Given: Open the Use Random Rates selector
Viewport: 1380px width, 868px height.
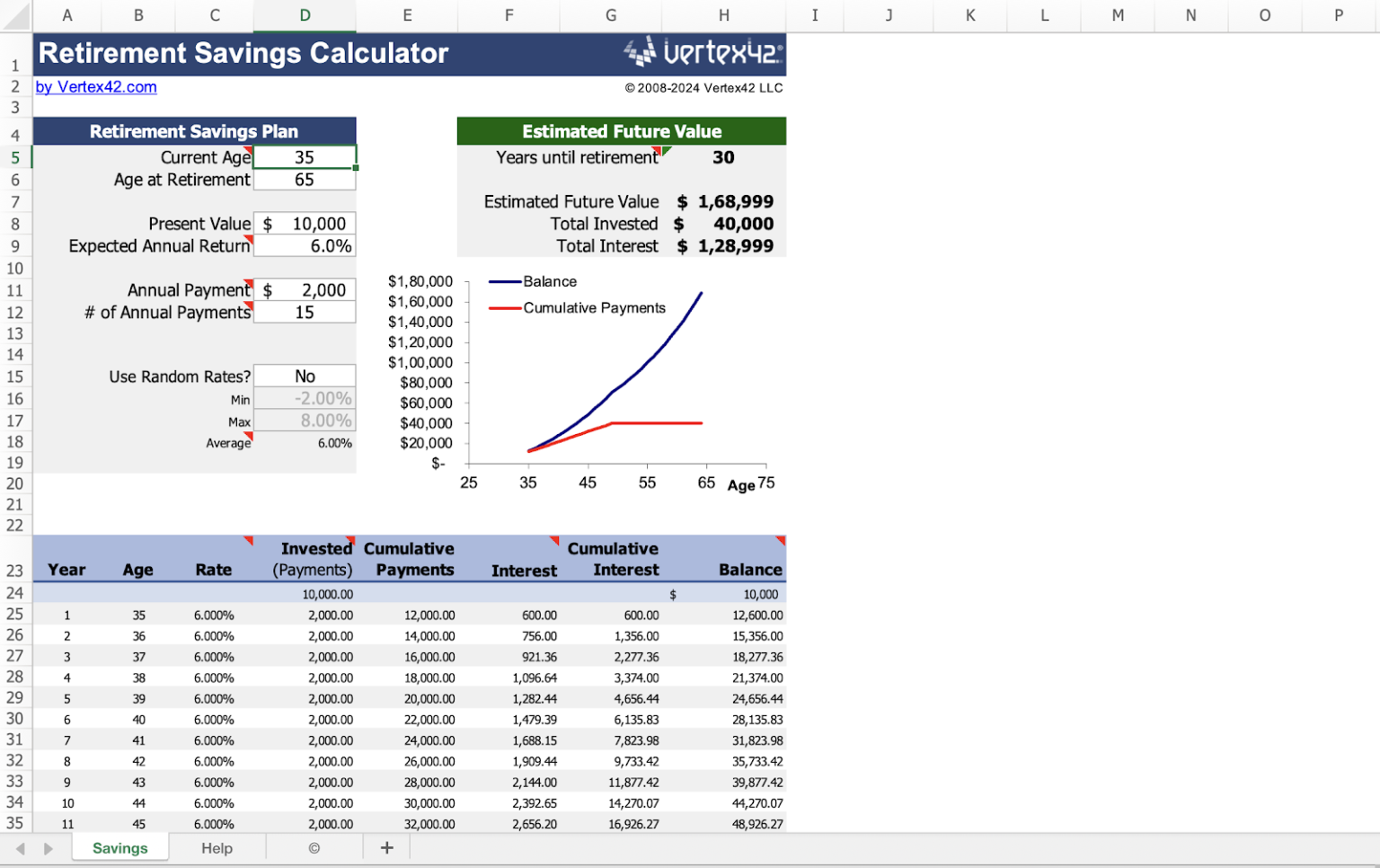Looking at the screenshot, I should (305, 376).
